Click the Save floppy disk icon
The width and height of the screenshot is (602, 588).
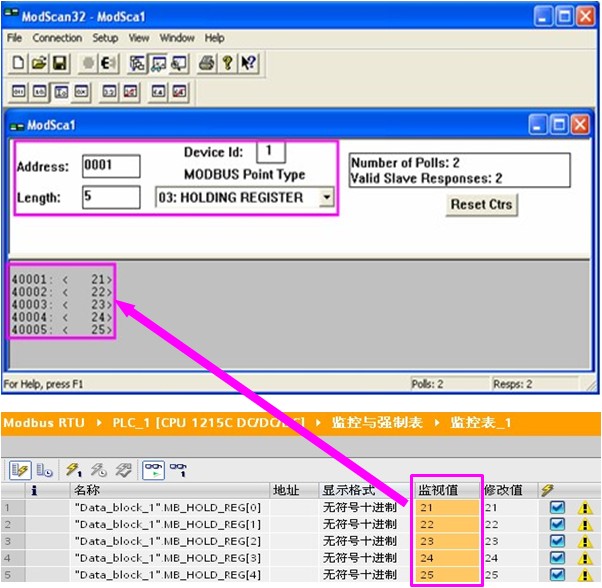tap(60, 63)
